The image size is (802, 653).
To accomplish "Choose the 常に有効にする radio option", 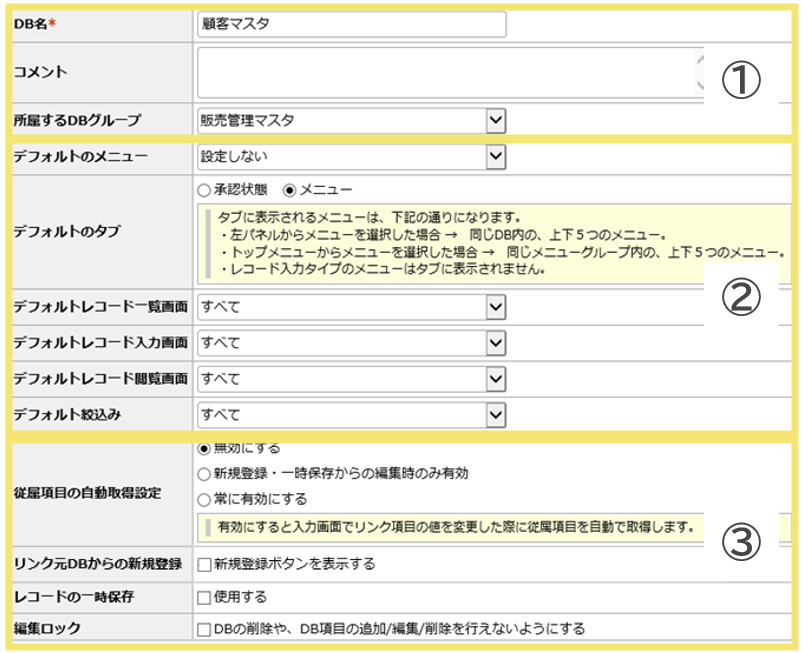I will click(204, 498).
